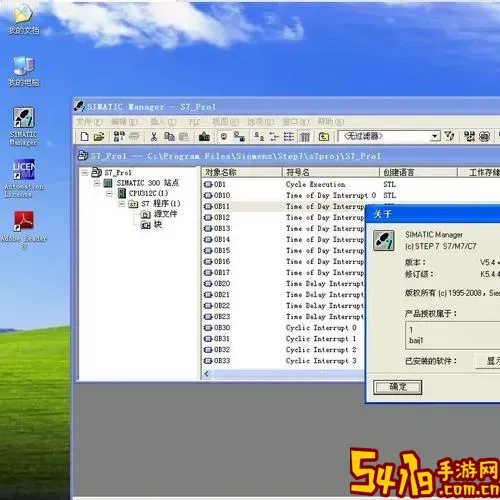Open the PLC menu
The width and height of the screenshot is (500, 500).
(x=194, y=122)
